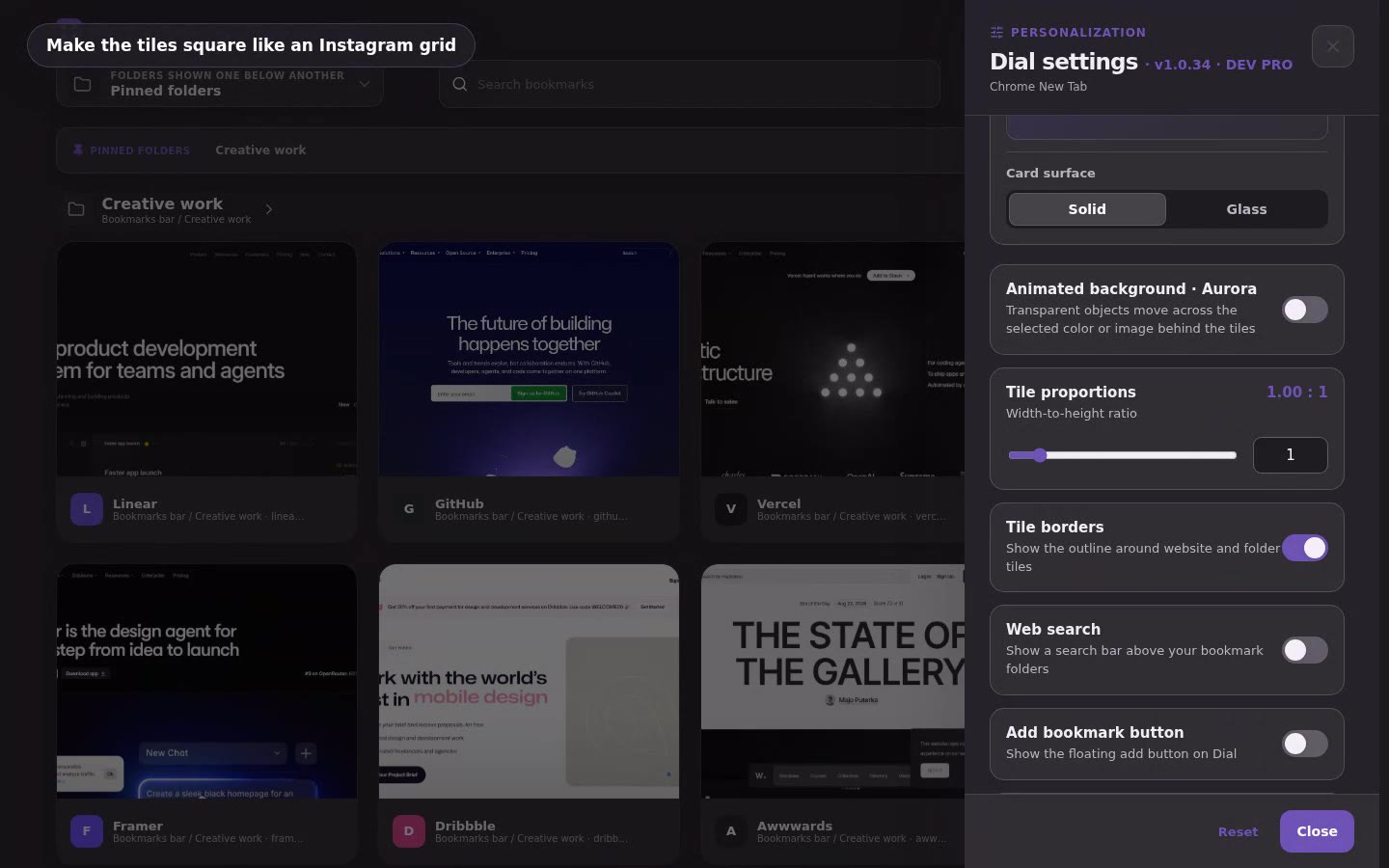The height and width of the screenshot is (868, 1389).
Task: Click the Card surface label
Action: click(1050, 174)
